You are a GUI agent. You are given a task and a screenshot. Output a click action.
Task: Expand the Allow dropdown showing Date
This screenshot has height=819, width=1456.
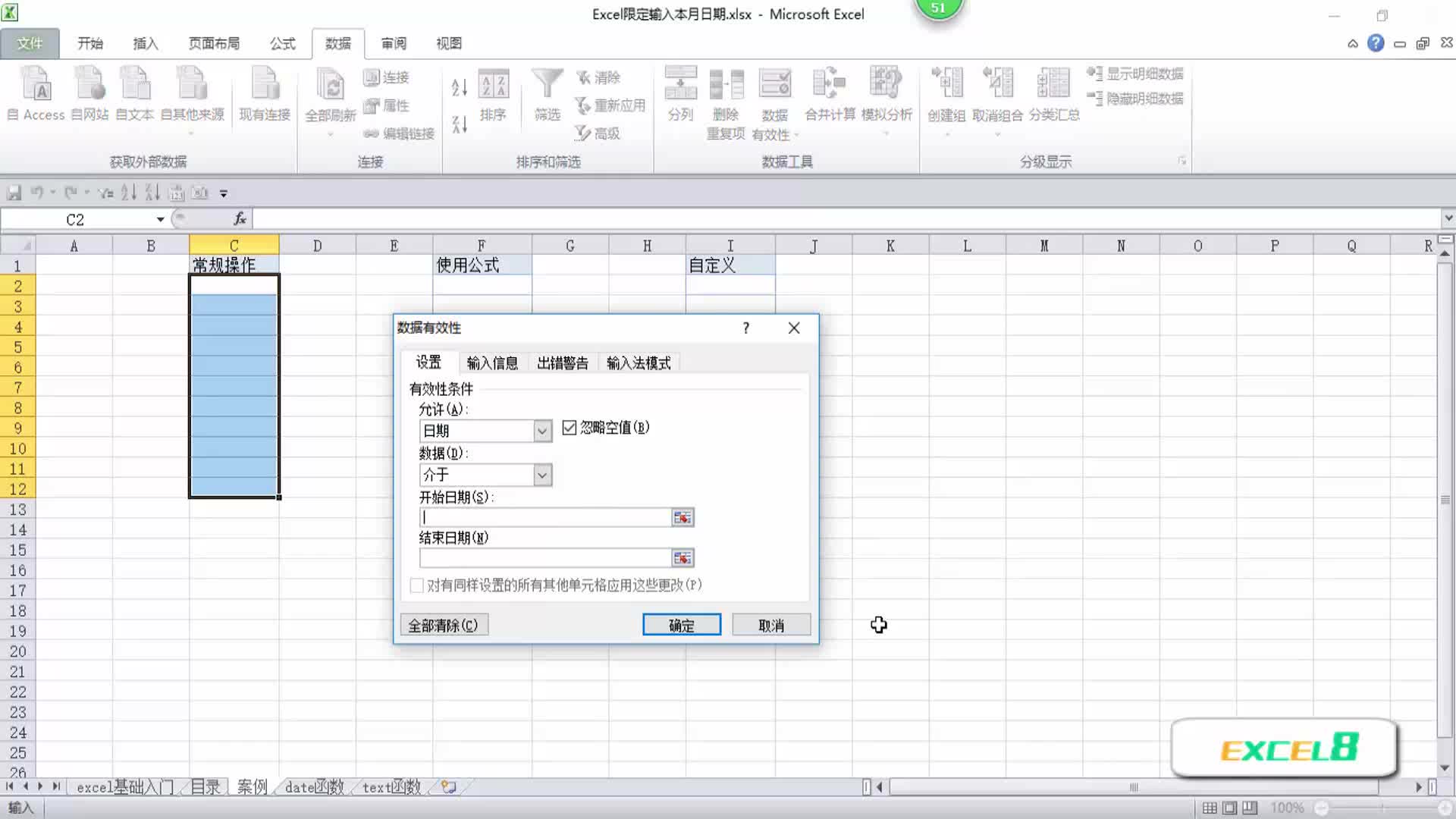point(541,431)
